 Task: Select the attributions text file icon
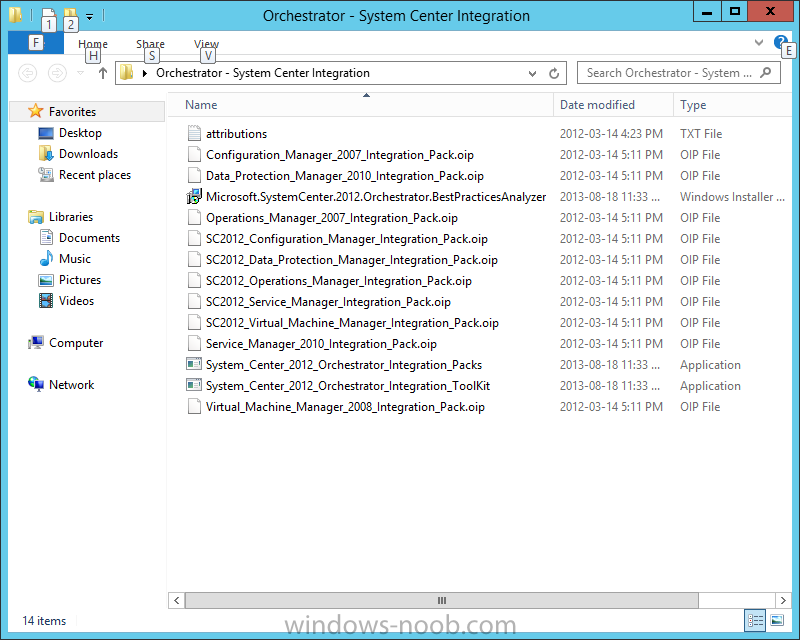(x=194, y=133)
